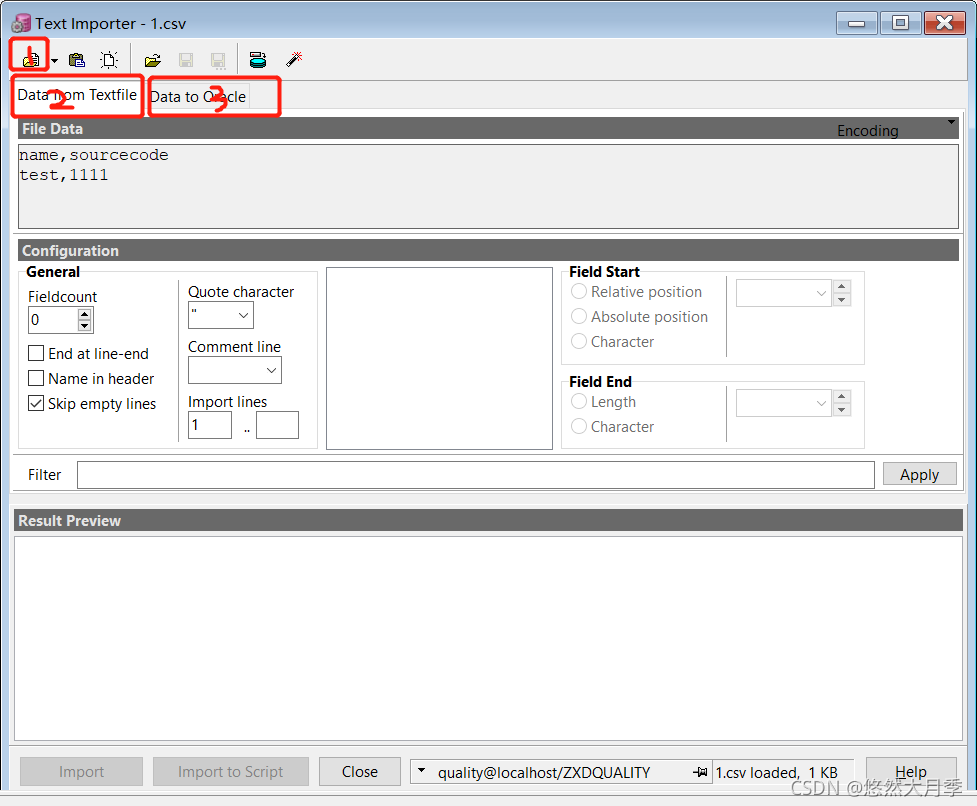Image resolution: width=977 pixels, height=806 pixels.
Task: Click inside the Result Preview area
Action: [488, 638]
